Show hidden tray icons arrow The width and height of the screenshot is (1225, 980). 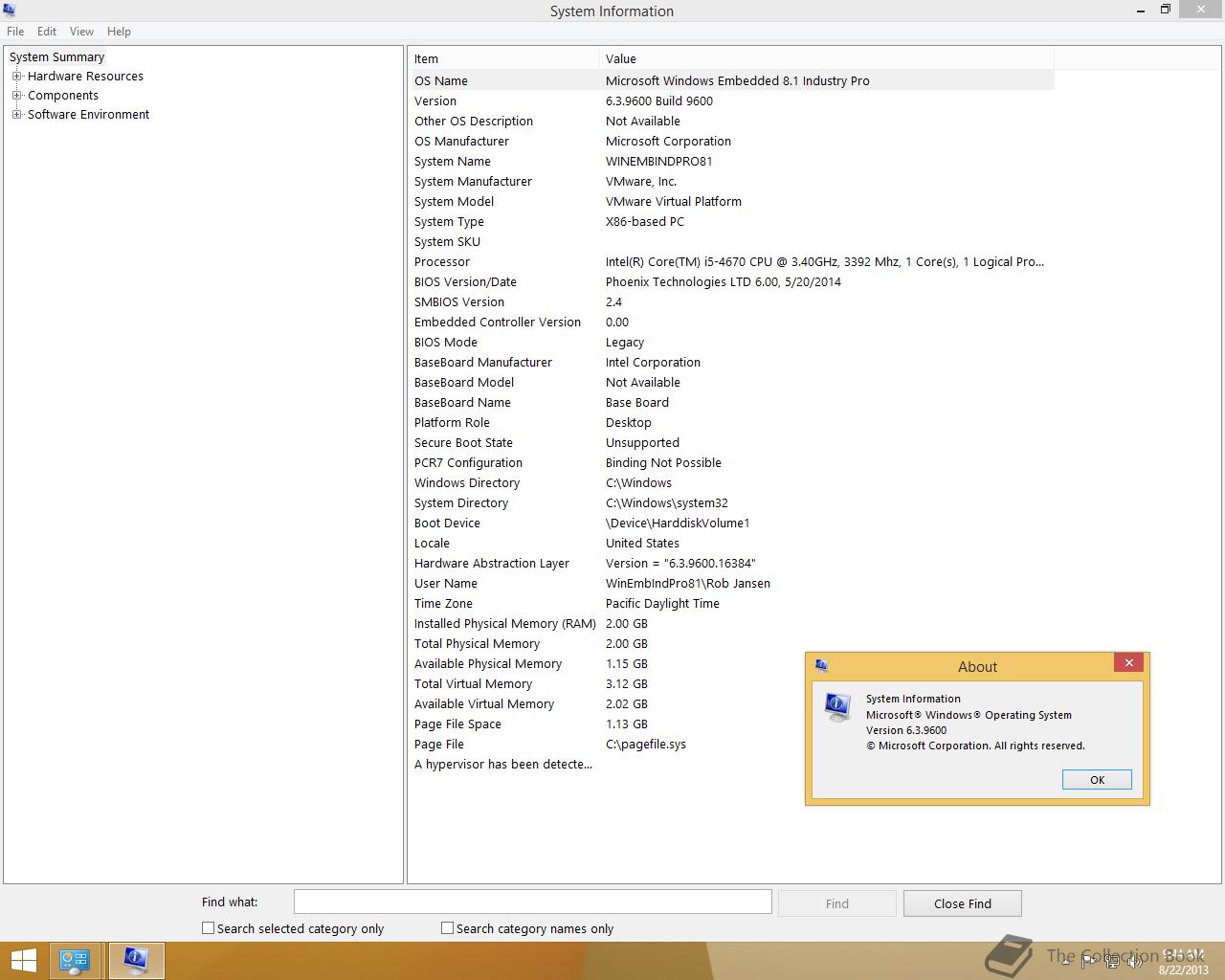tap(1065, 962)
